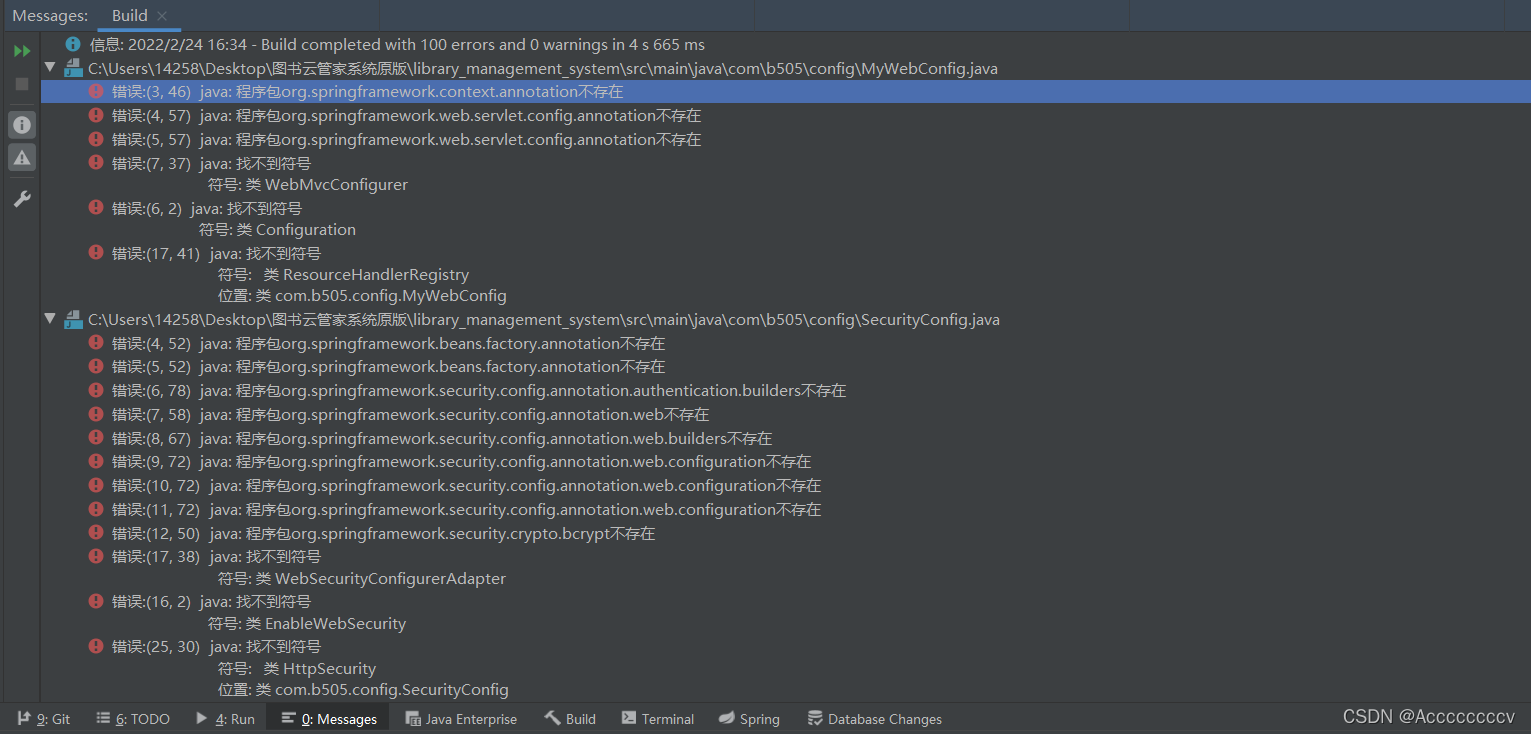Select the Build completed with 100 errors line

[397, 44]
